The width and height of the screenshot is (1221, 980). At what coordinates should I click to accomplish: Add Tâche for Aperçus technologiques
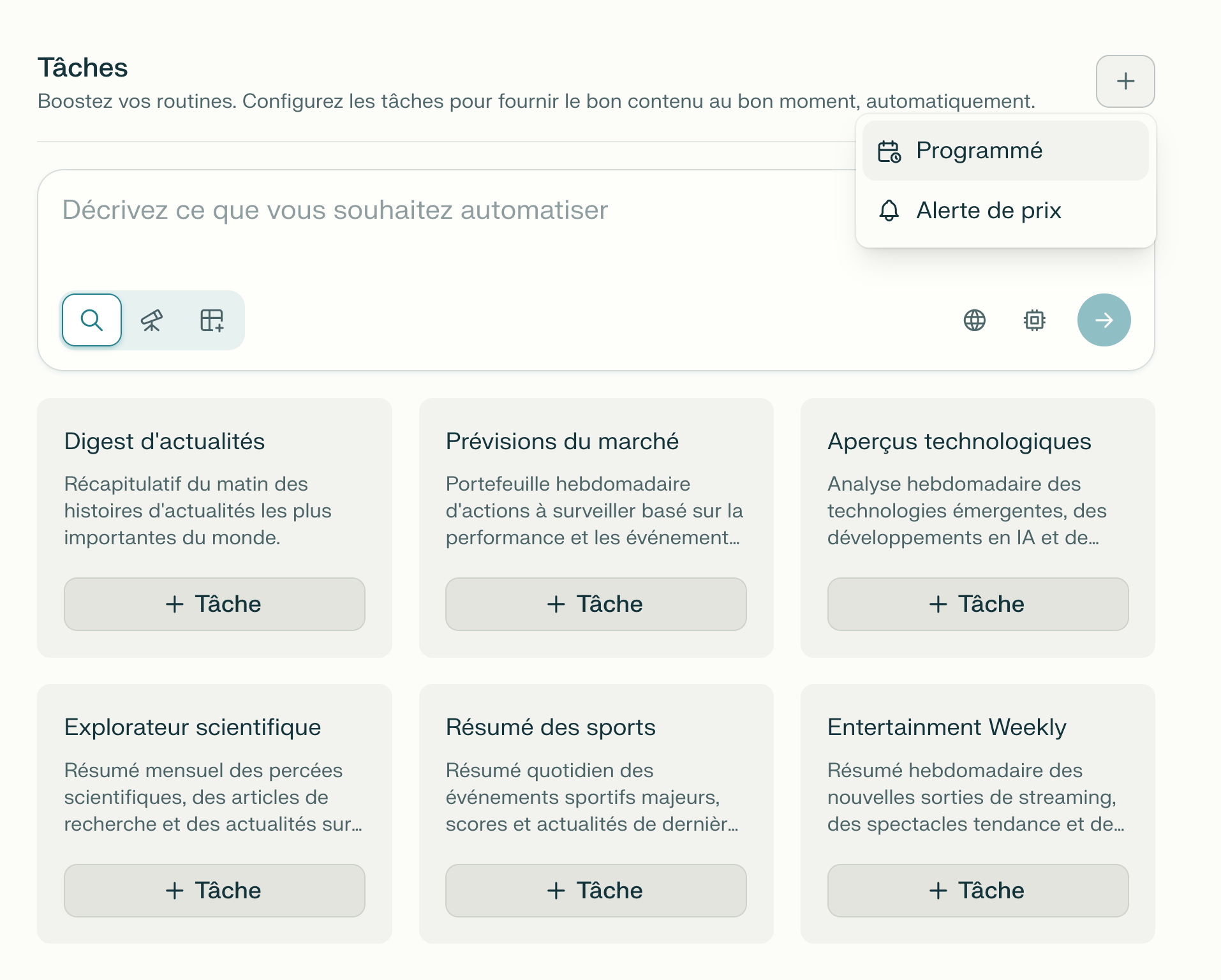pyautogui.click(x=977, y=604)
